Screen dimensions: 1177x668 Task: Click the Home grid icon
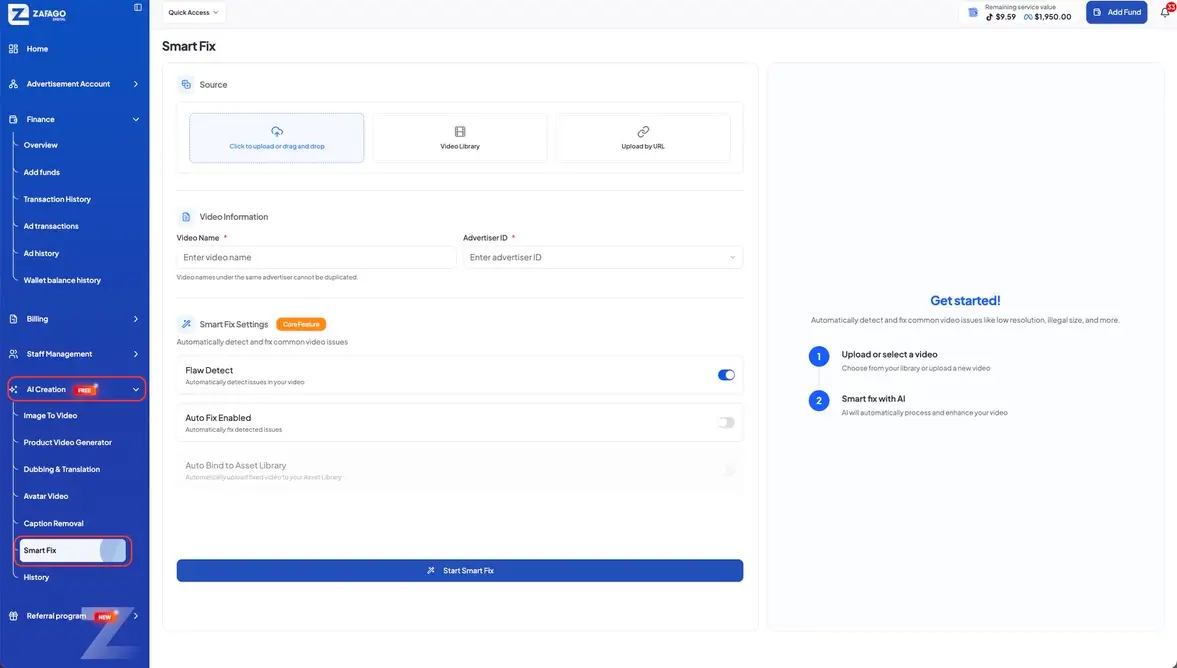[14, 49]
